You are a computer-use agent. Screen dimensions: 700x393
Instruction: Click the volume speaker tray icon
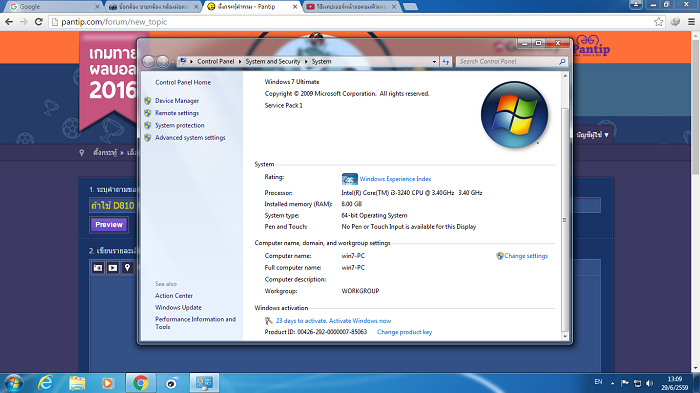650,383
